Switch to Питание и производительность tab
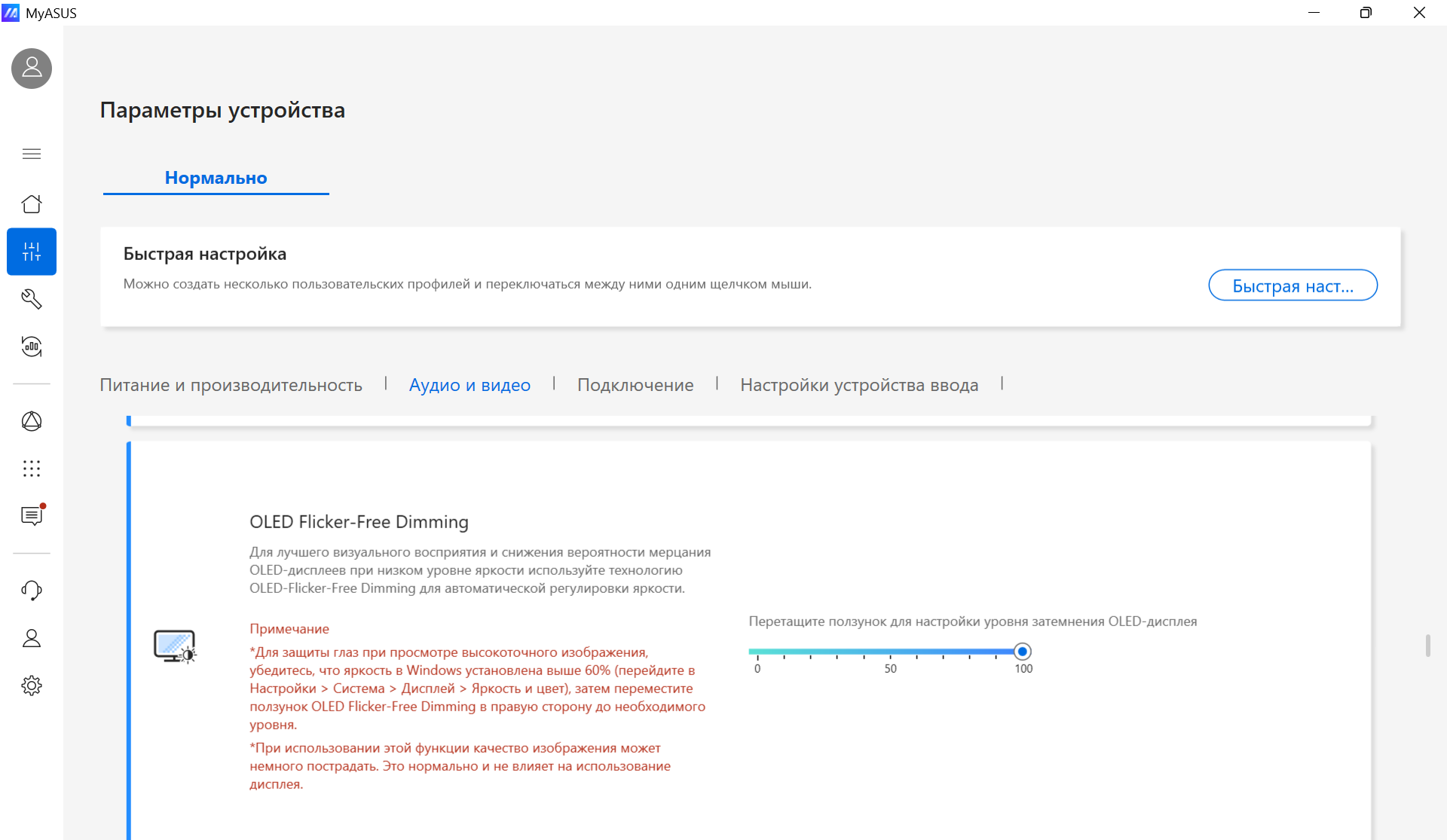The width and height of the screenshot is (1447, 840). tap(231, 385)
